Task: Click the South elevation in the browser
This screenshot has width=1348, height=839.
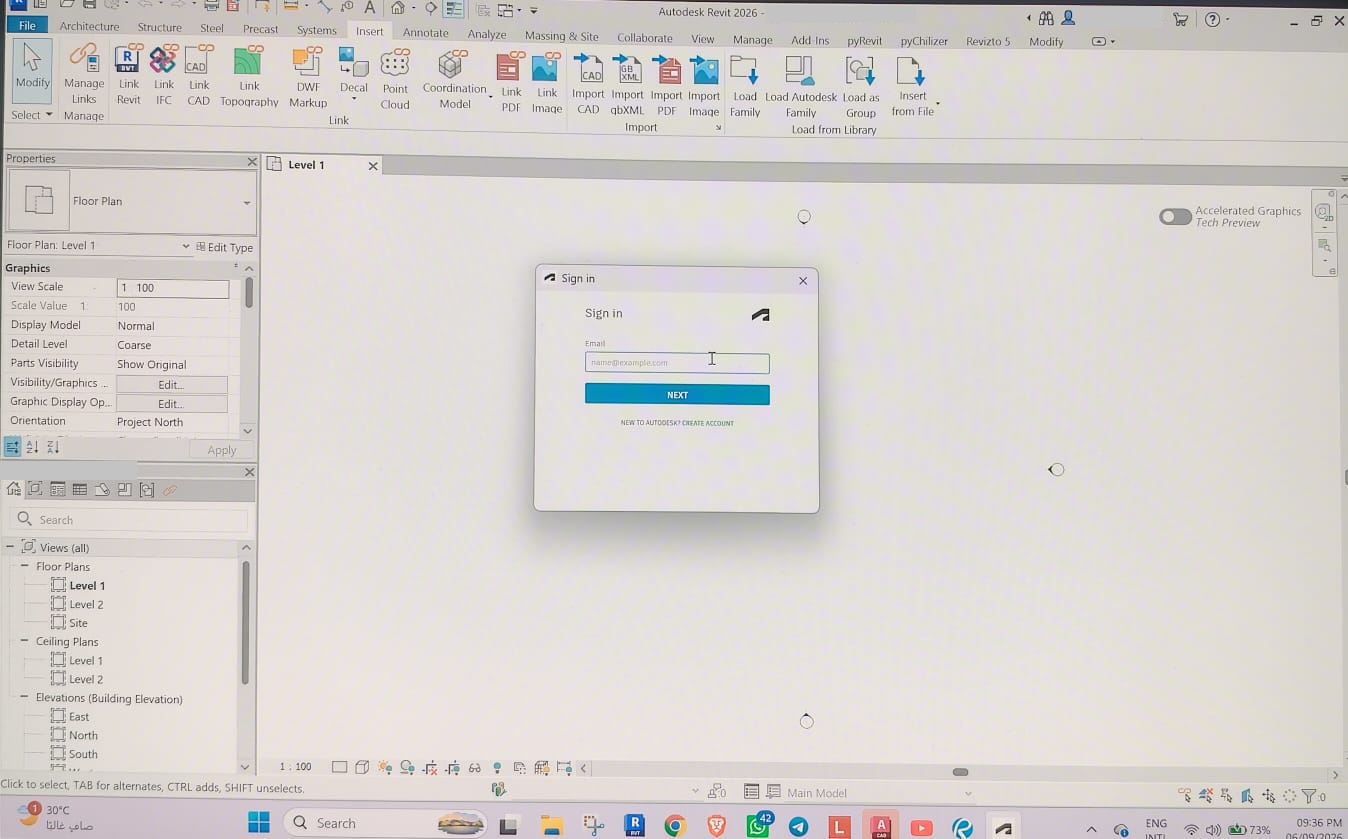Action: pos(83,754)
